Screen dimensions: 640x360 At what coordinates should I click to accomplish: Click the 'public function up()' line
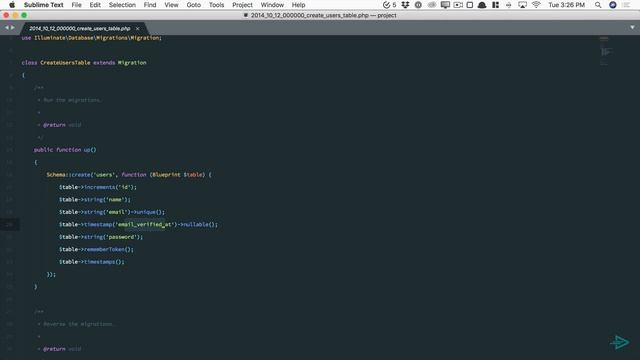(65, 150)
